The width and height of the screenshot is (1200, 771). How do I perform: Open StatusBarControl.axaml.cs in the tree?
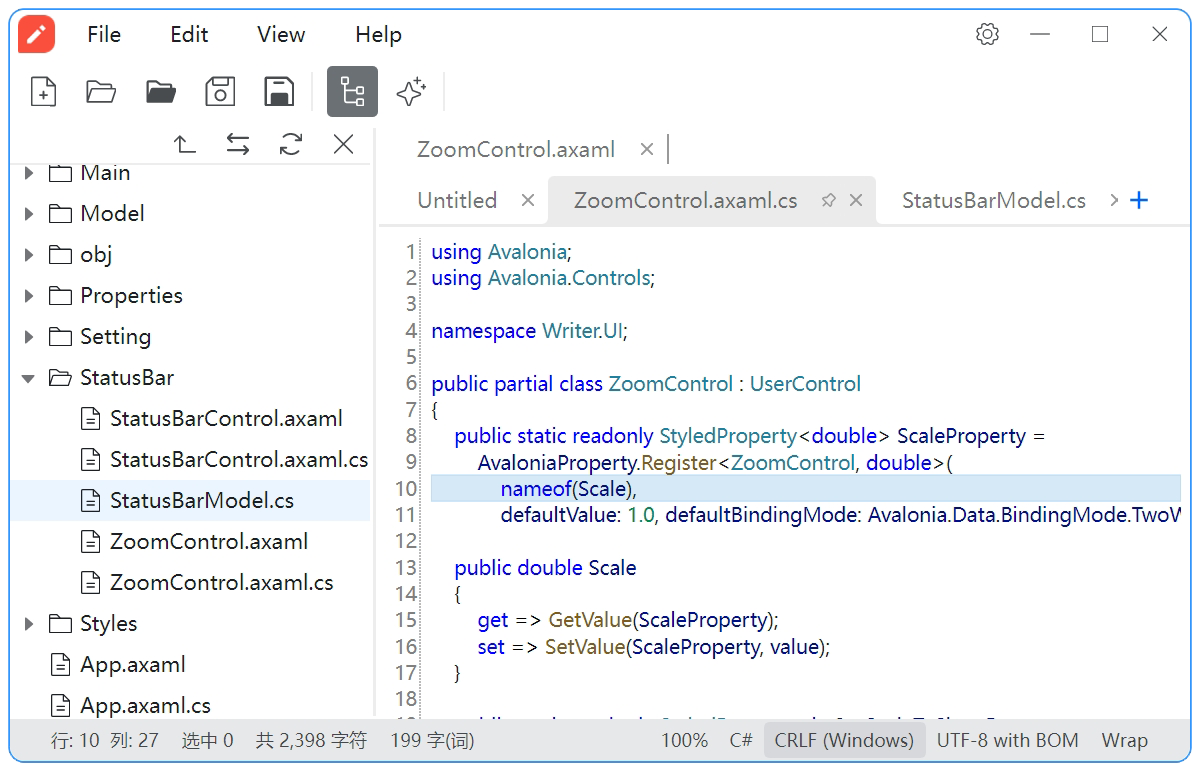[239, 460]
